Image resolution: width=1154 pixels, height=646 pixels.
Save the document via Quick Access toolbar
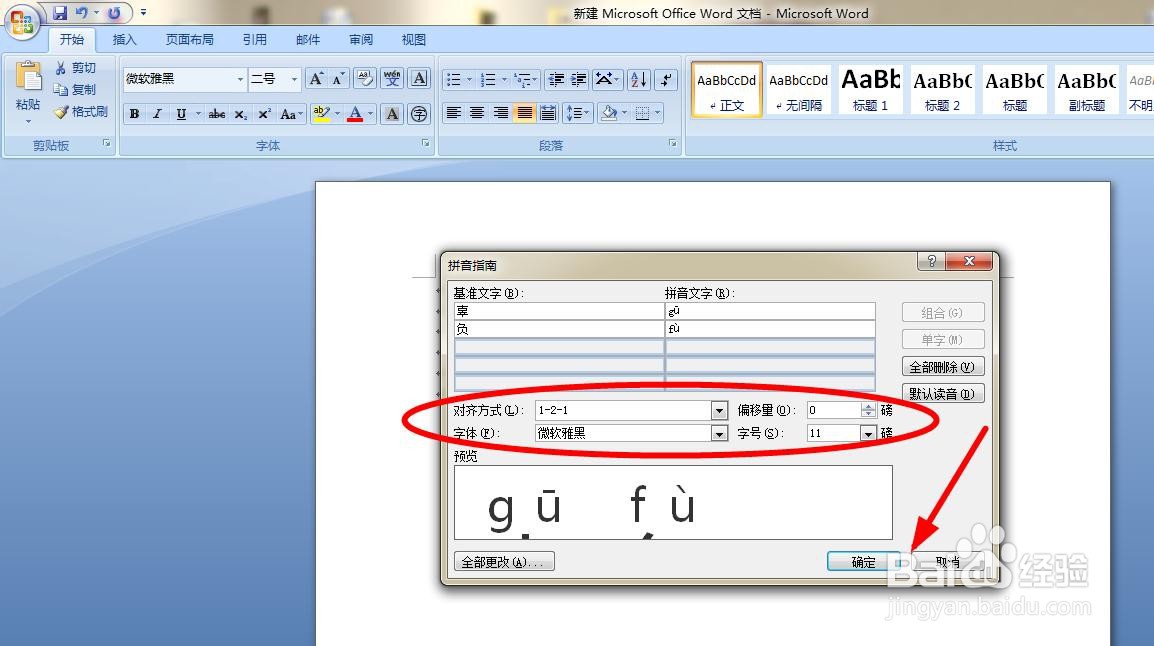point(60,9)
